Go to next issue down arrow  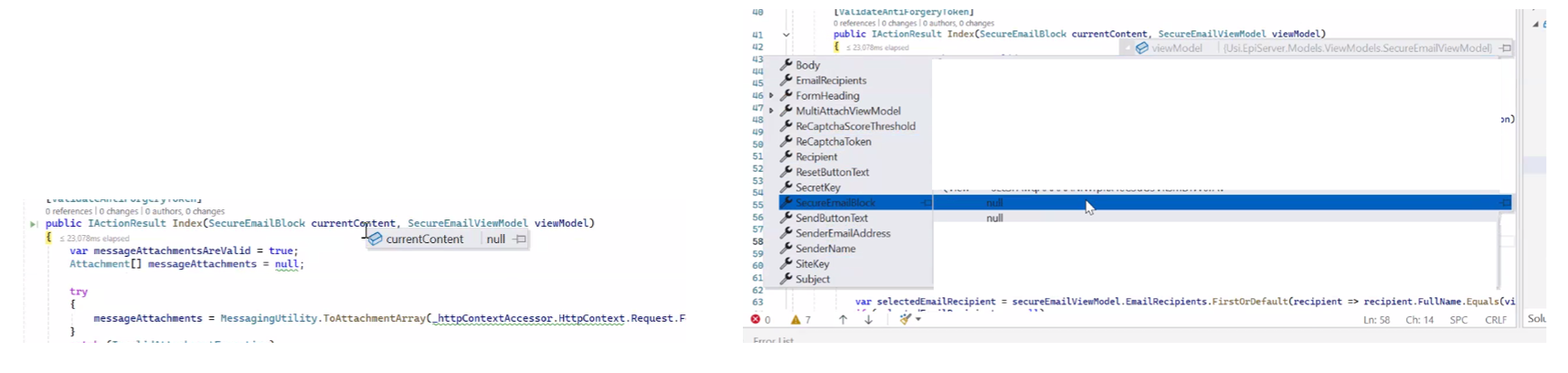click(x=868, y=320)
